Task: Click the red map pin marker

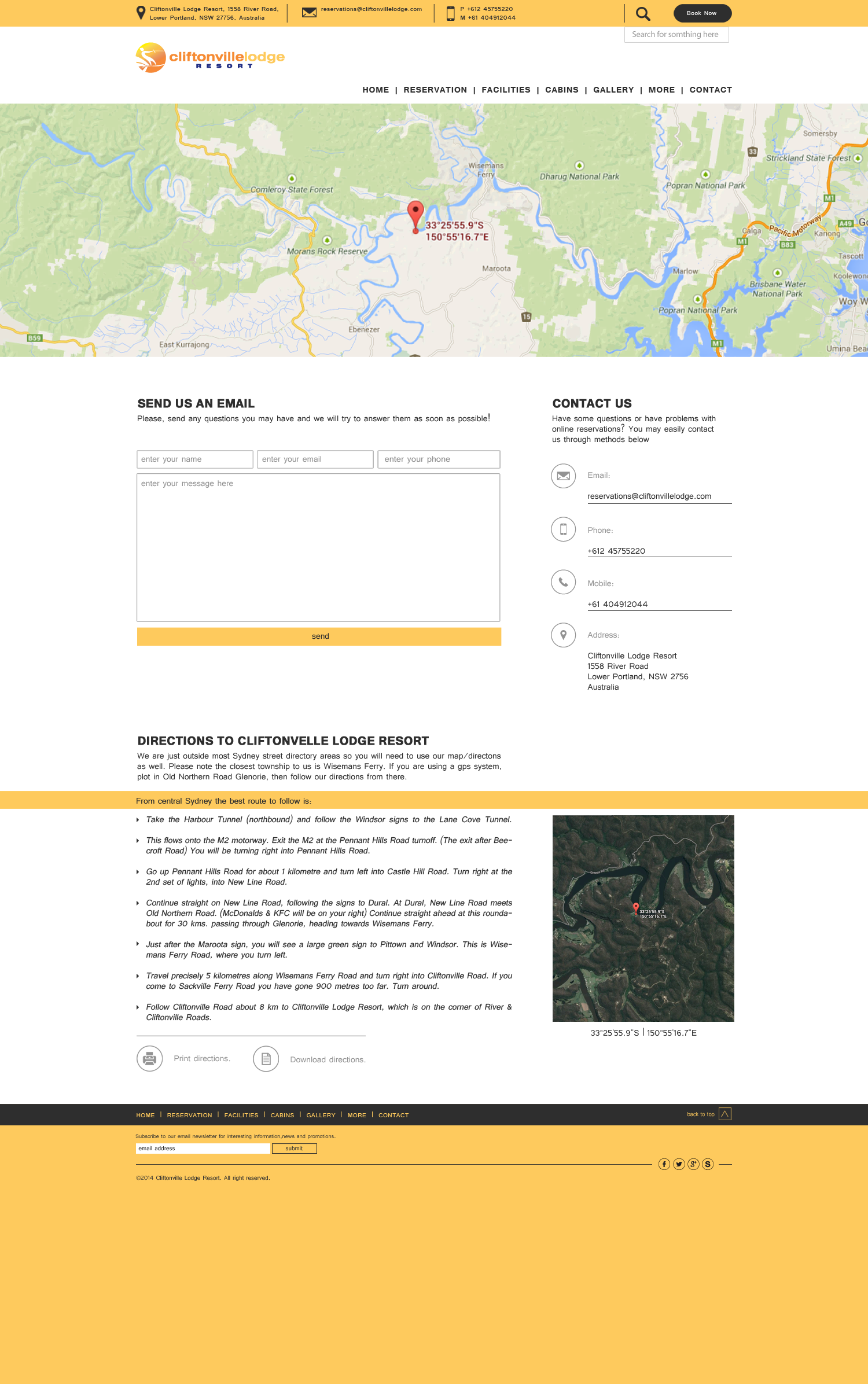Action: pyautogui.click(x=415, y=217)
